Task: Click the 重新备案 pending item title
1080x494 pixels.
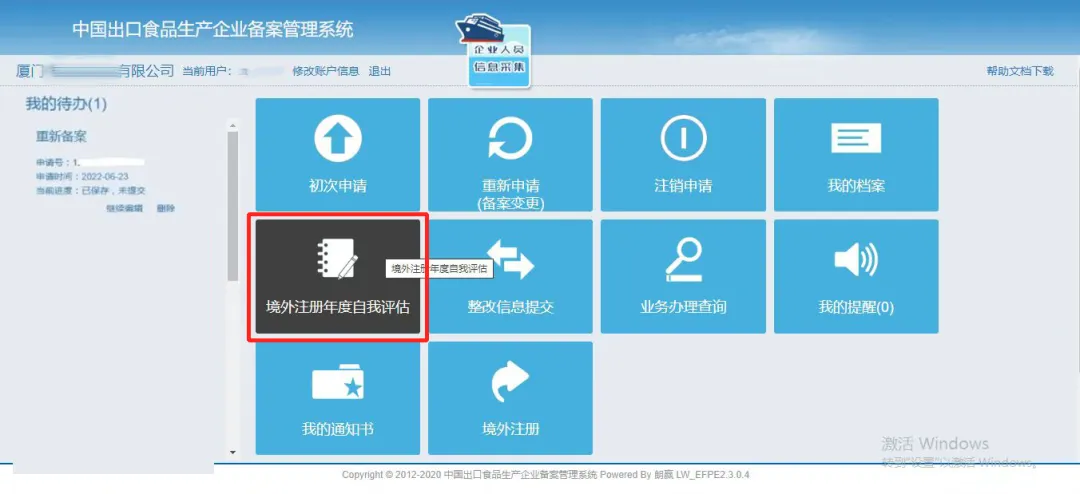Action: pyautogui.click(x=61, y=136)
